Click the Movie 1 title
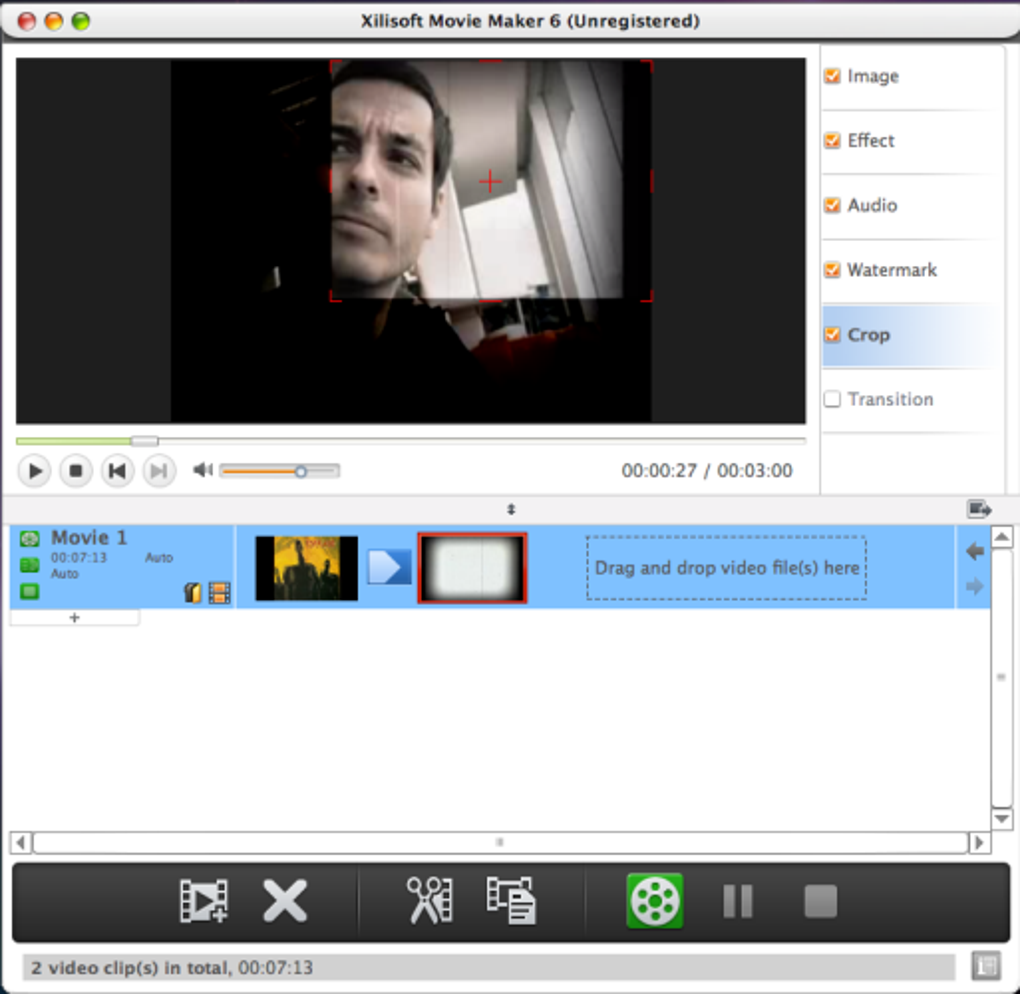Screen dimensions: 1020x994 click(x=89, y=537)
